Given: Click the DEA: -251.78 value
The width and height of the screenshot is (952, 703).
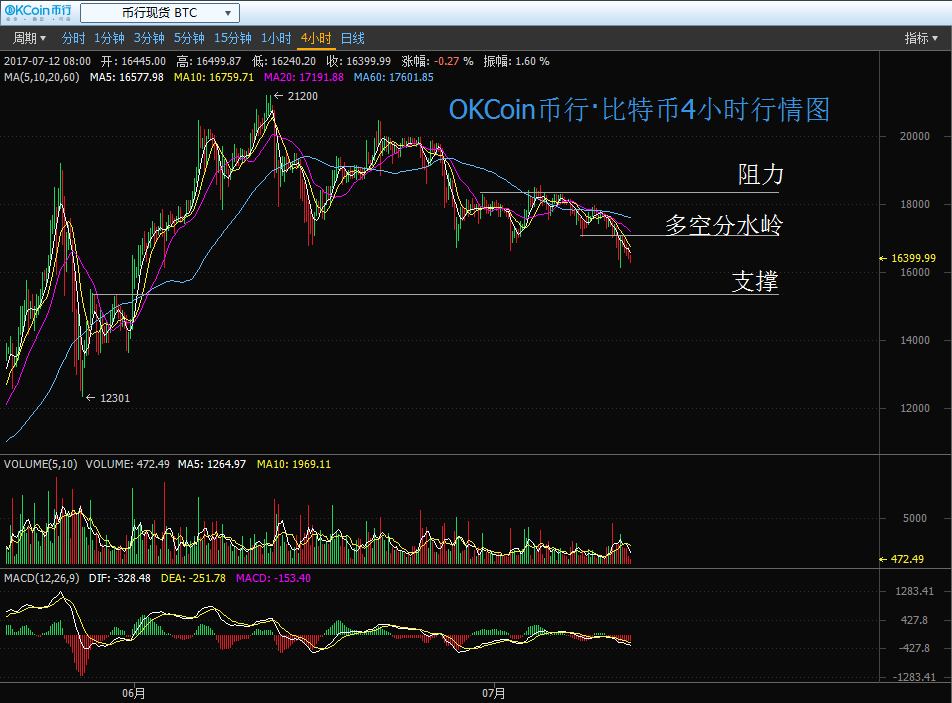Looking at the screenshot, I should pos(193,579).
